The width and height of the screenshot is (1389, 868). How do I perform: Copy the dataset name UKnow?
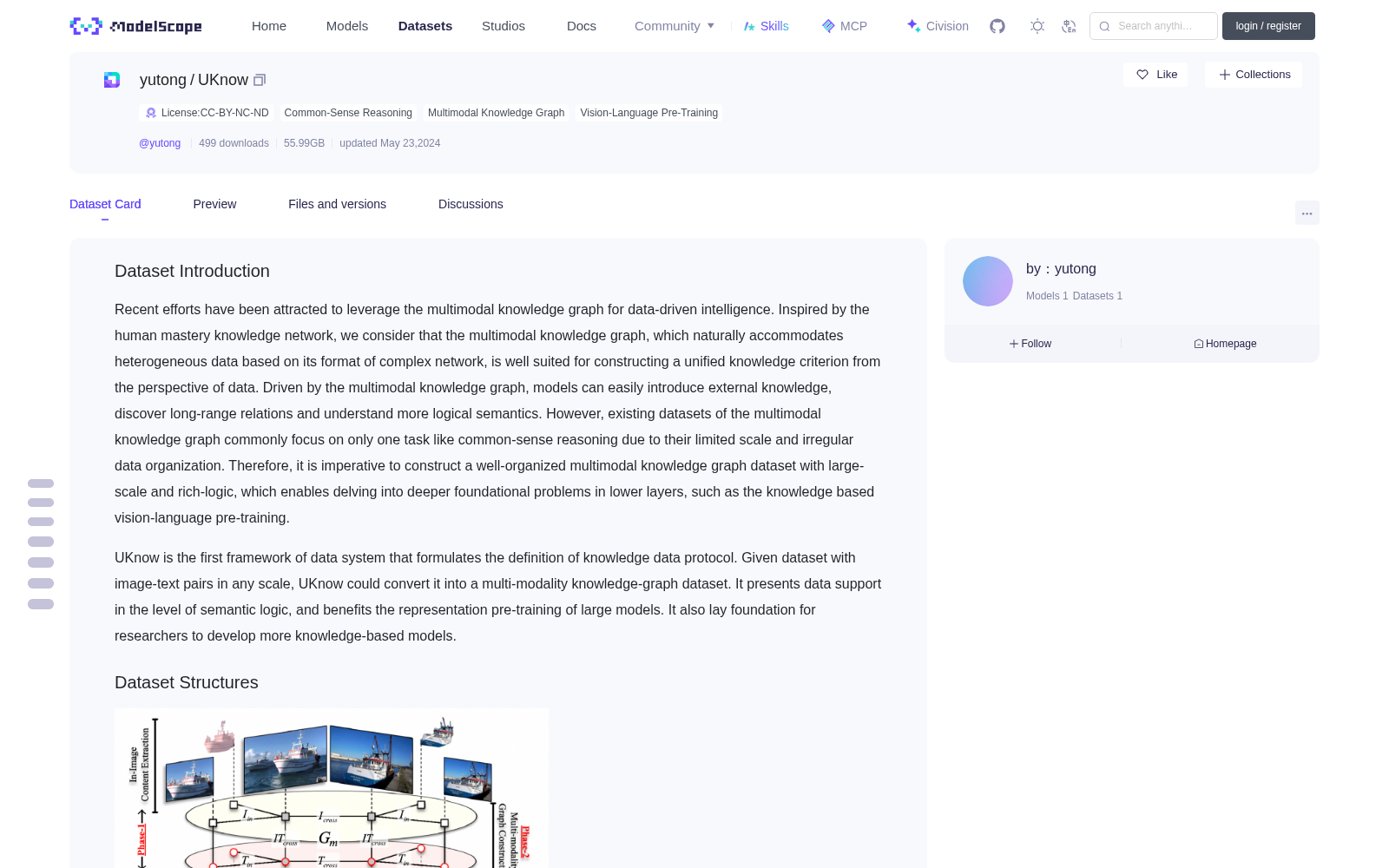[260, 80]
